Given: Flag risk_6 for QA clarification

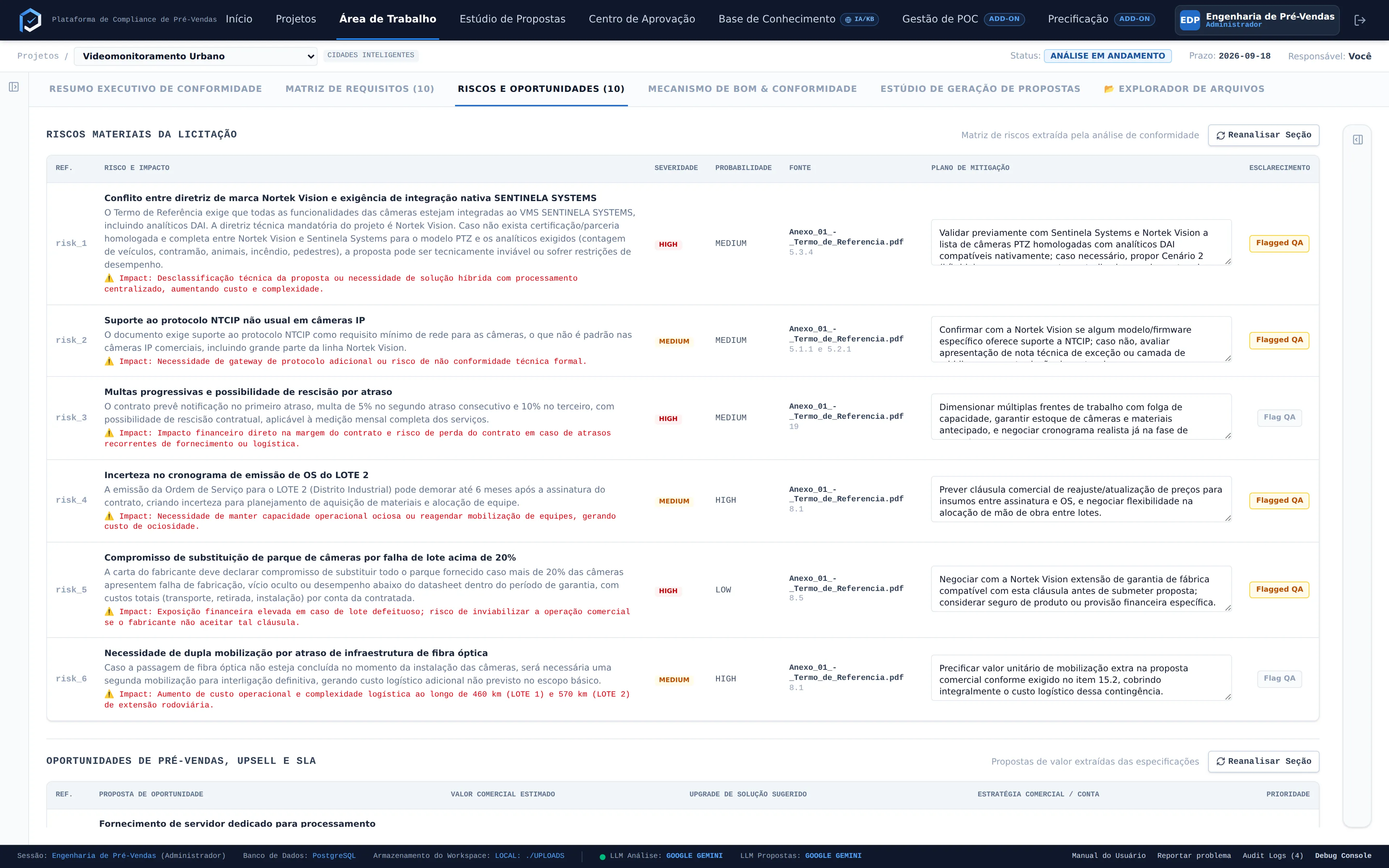Looking at the screenshot, I should pyautogui.click(x=1279, y=678).
